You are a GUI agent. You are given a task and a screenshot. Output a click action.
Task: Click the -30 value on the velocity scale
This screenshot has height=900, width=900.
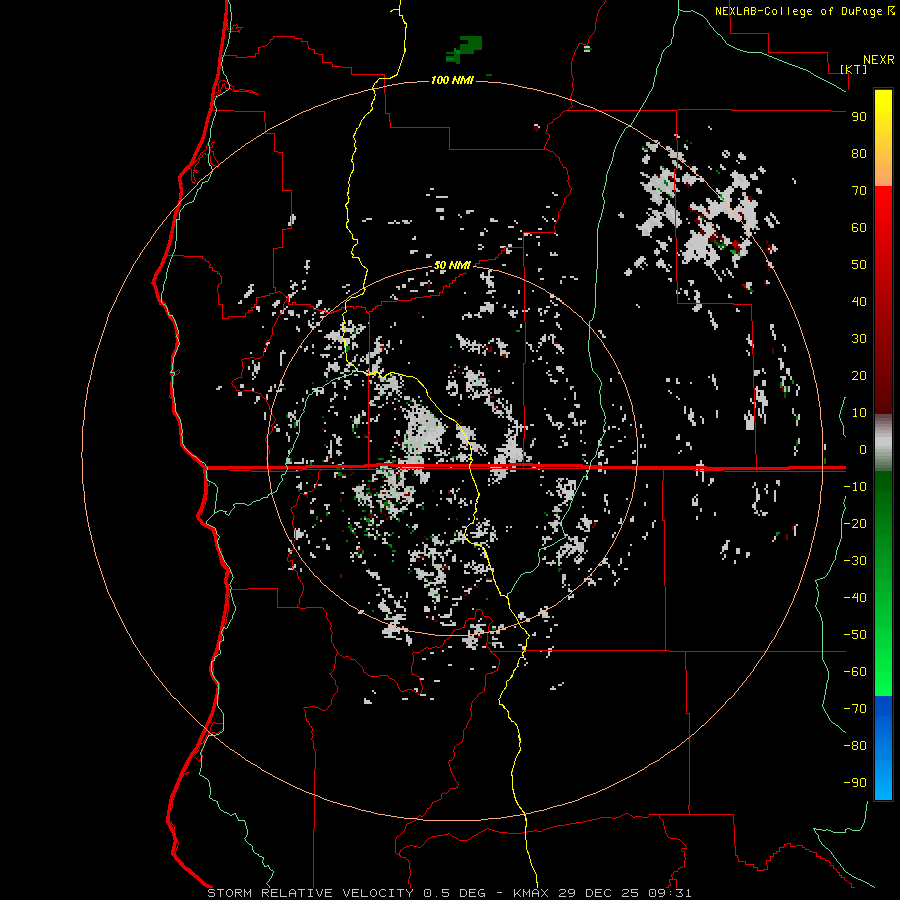(x=855, y=561)
